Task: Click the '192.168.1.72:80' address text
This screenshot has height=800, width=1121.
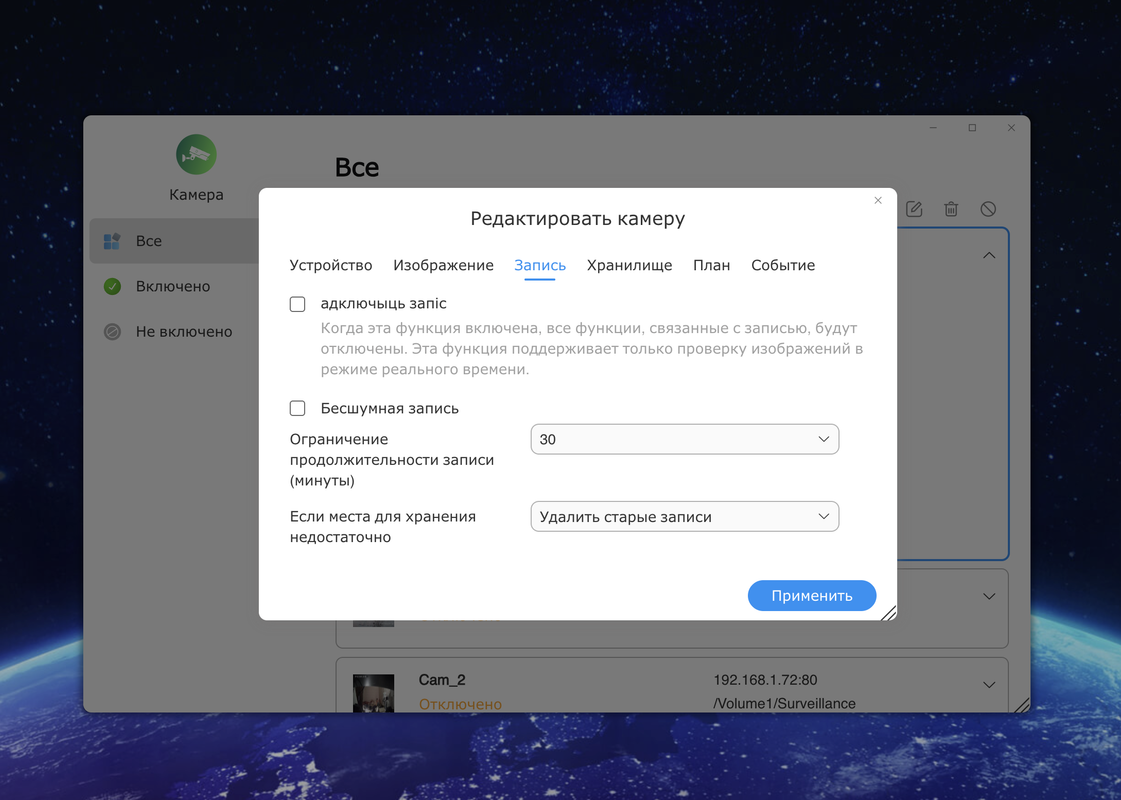Action: [765, 680]
